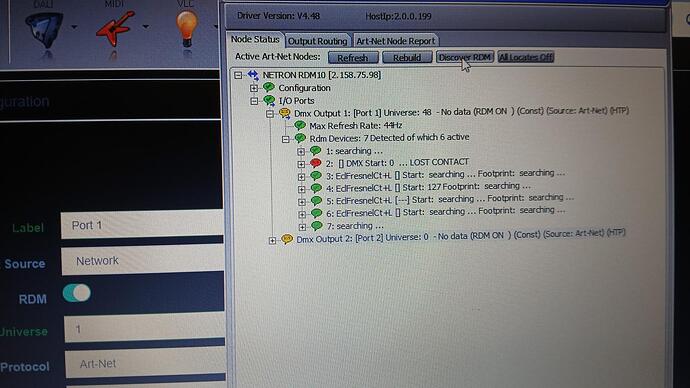This screenshot has width=690, height=388.
Task: Click the green Max Refresh Rate icon
Action: (300, 125)
